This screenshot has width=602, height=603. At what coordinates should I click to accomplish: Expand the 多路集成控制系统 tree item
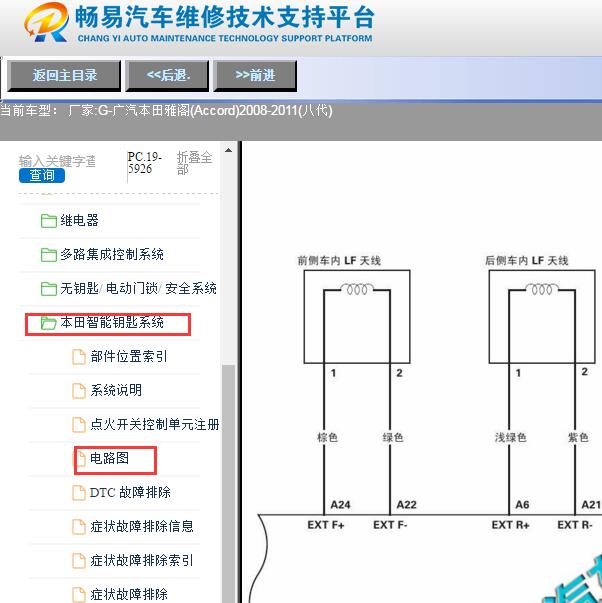[112, 254]
